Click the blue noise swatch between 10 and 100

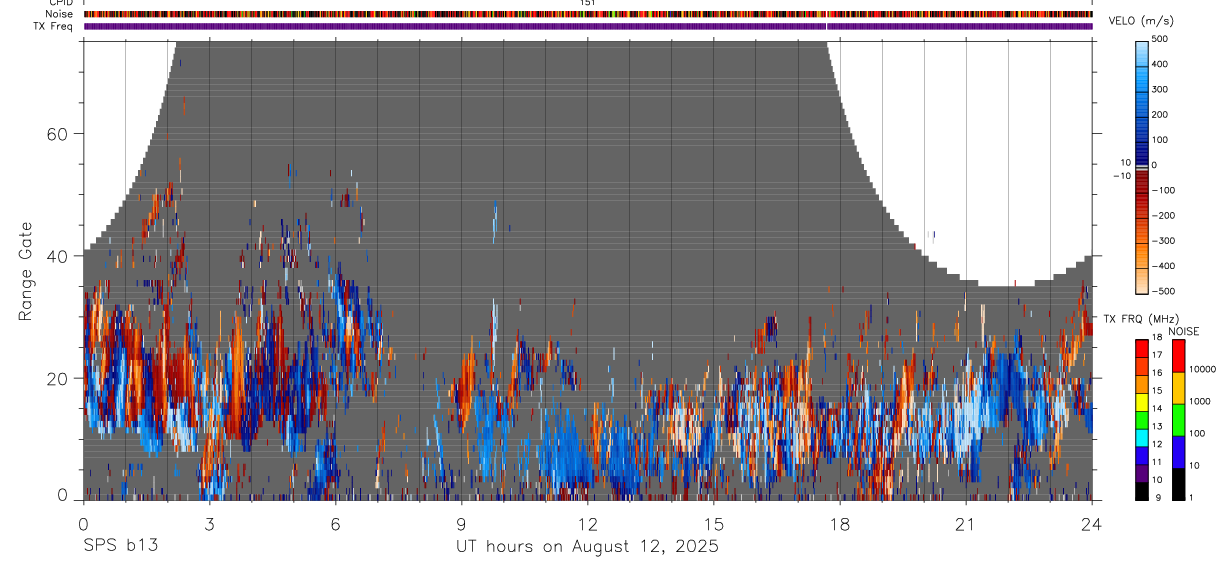coord(1177,451)
